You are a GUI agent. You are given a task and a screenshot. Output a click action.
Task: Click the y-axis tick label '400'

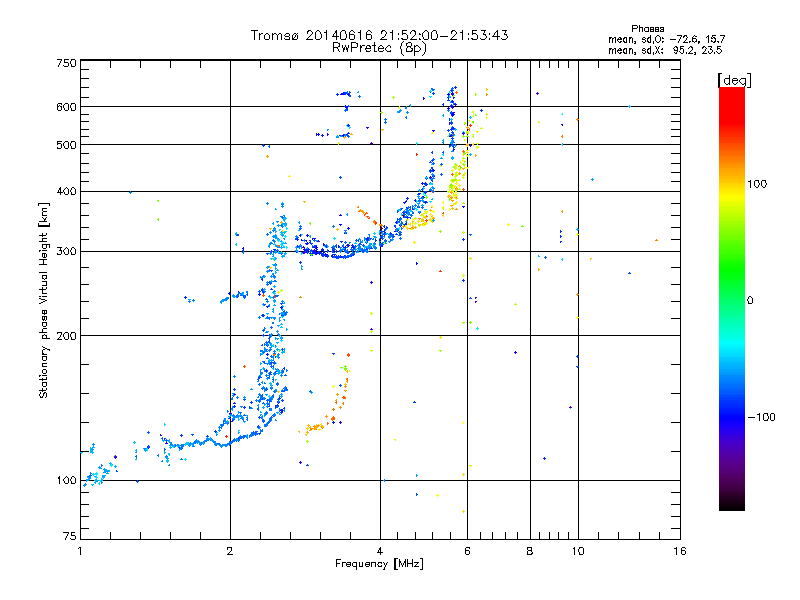click(x=66, y=192)
